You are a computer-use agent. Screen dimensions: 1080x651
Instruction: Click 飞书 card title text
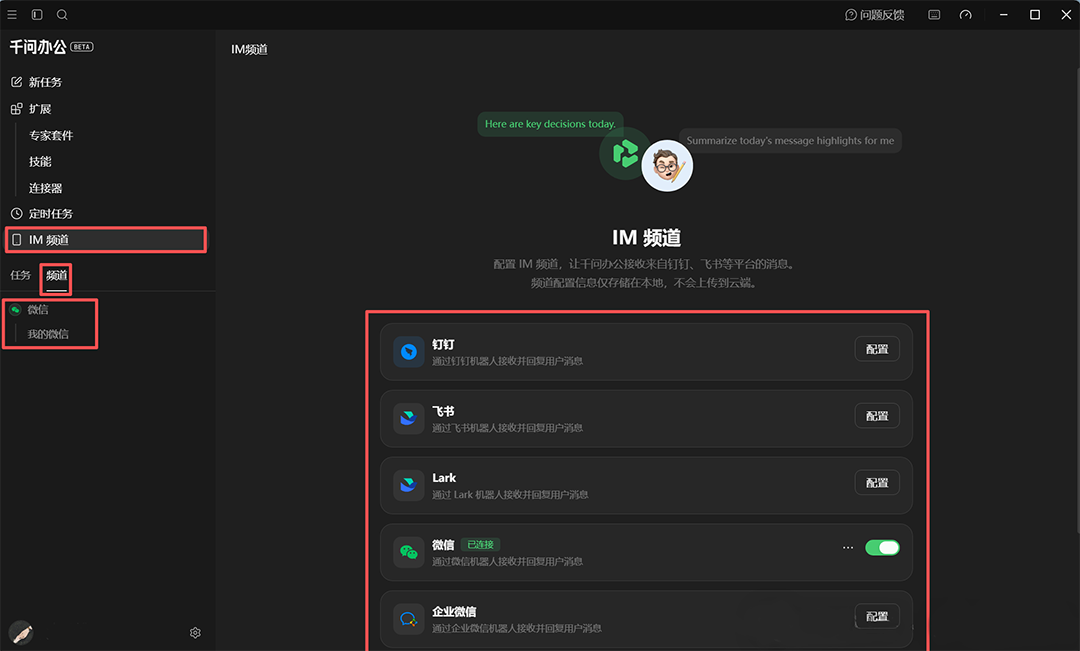click(x=443, y=411)
